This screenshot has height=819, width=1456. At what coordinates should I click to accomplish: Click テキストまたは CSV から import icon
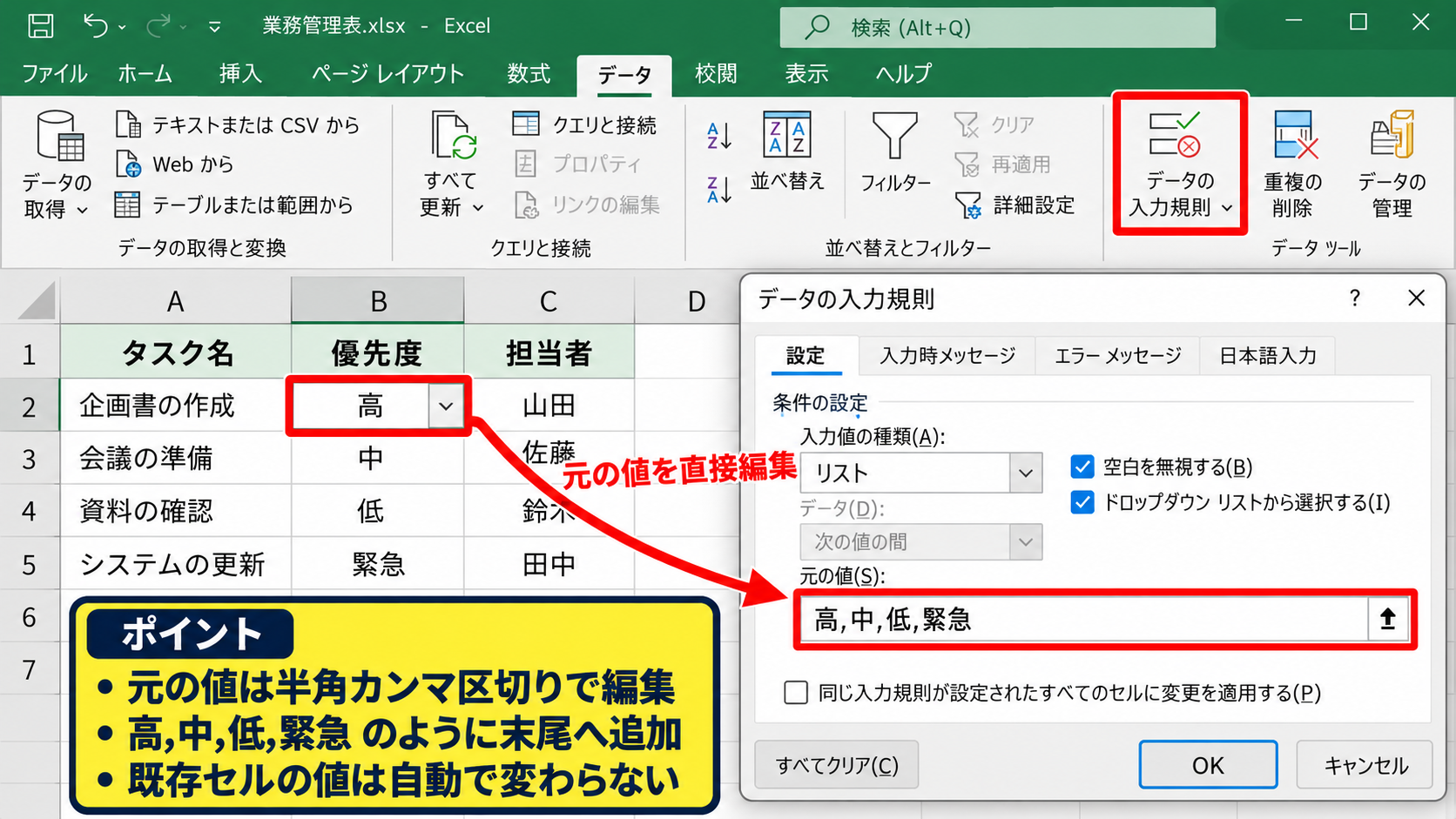click(128, 124)
